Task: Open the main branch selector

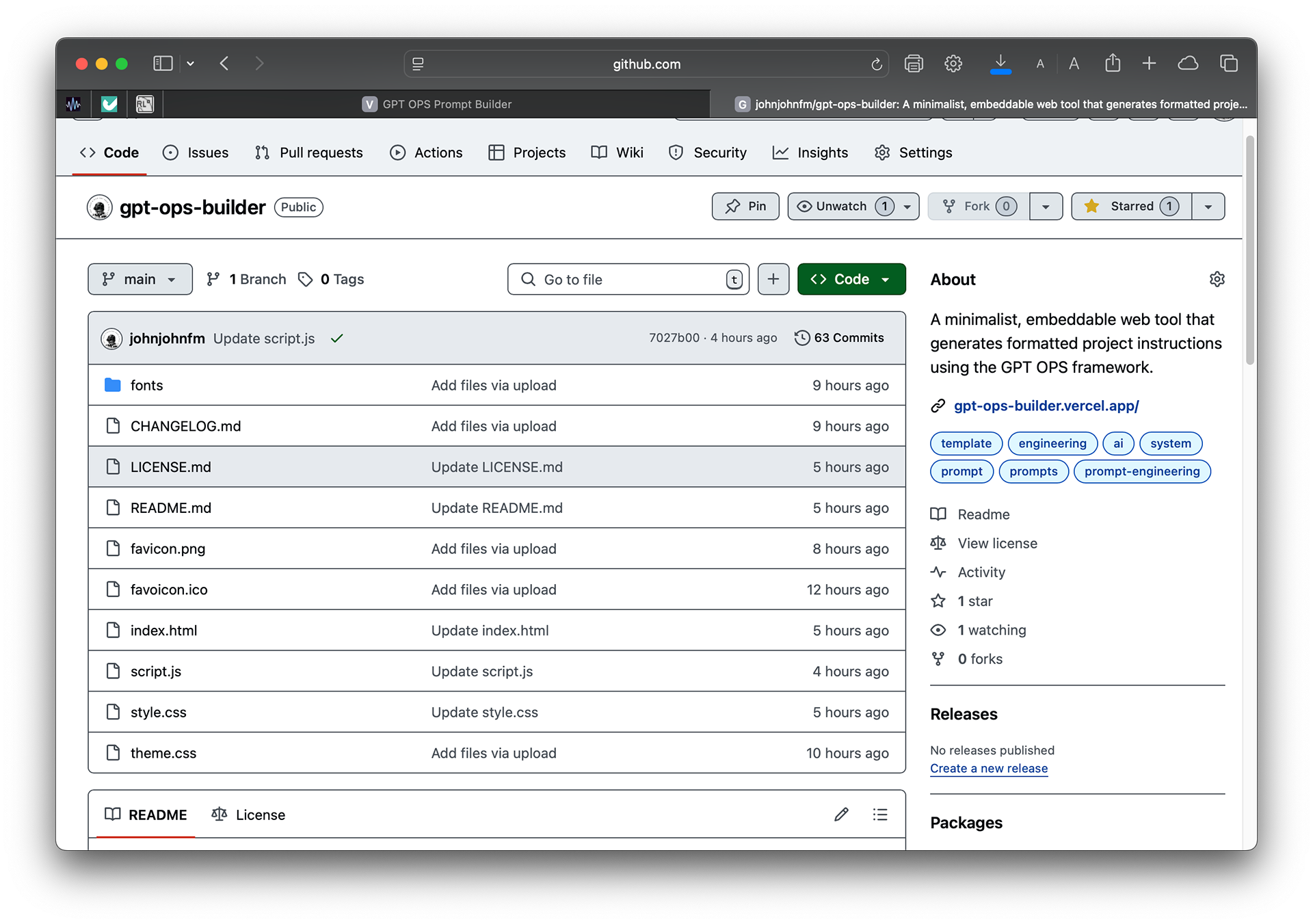Action: 140,279
